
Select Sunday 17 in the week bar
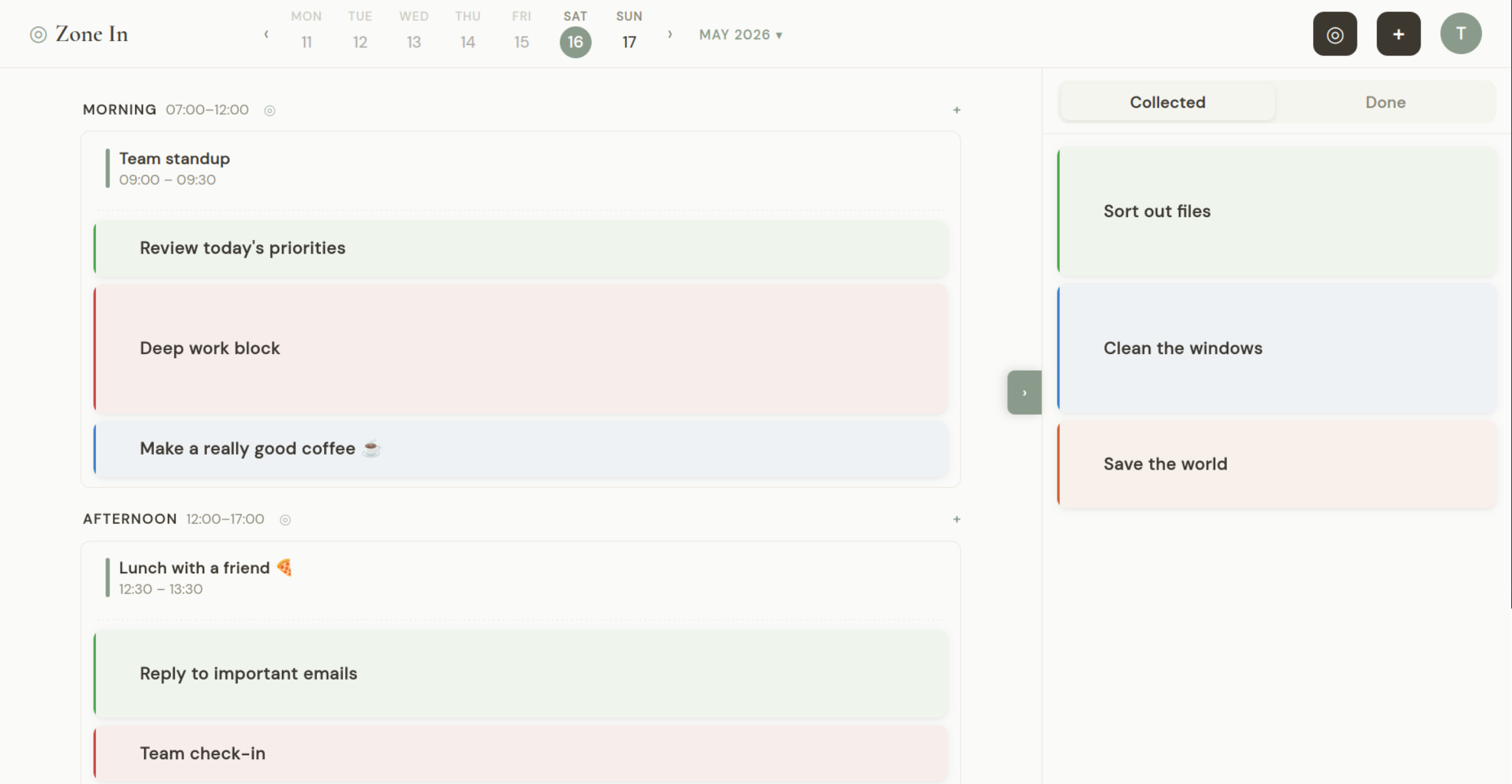[629, 31]
